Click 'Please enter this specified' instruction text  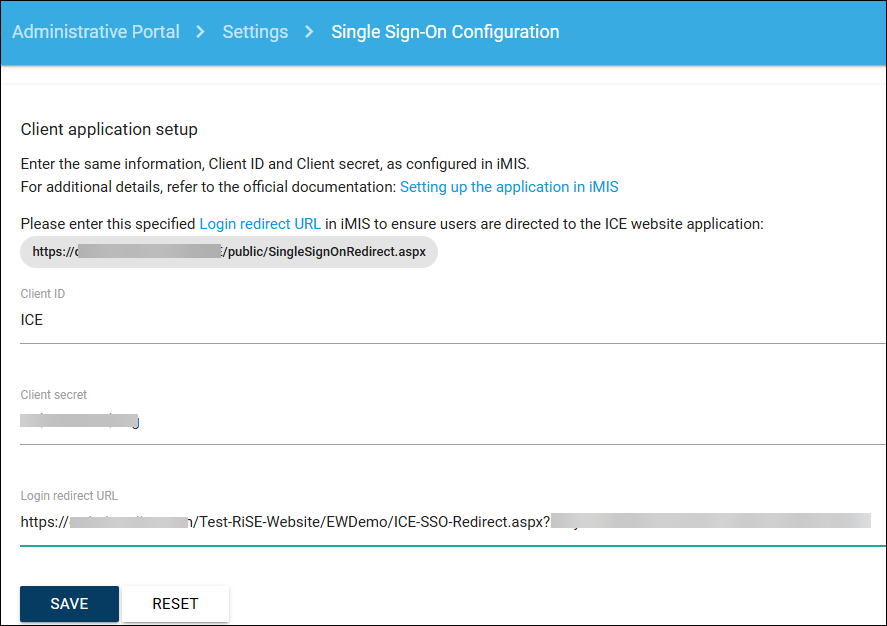(108, 224)
